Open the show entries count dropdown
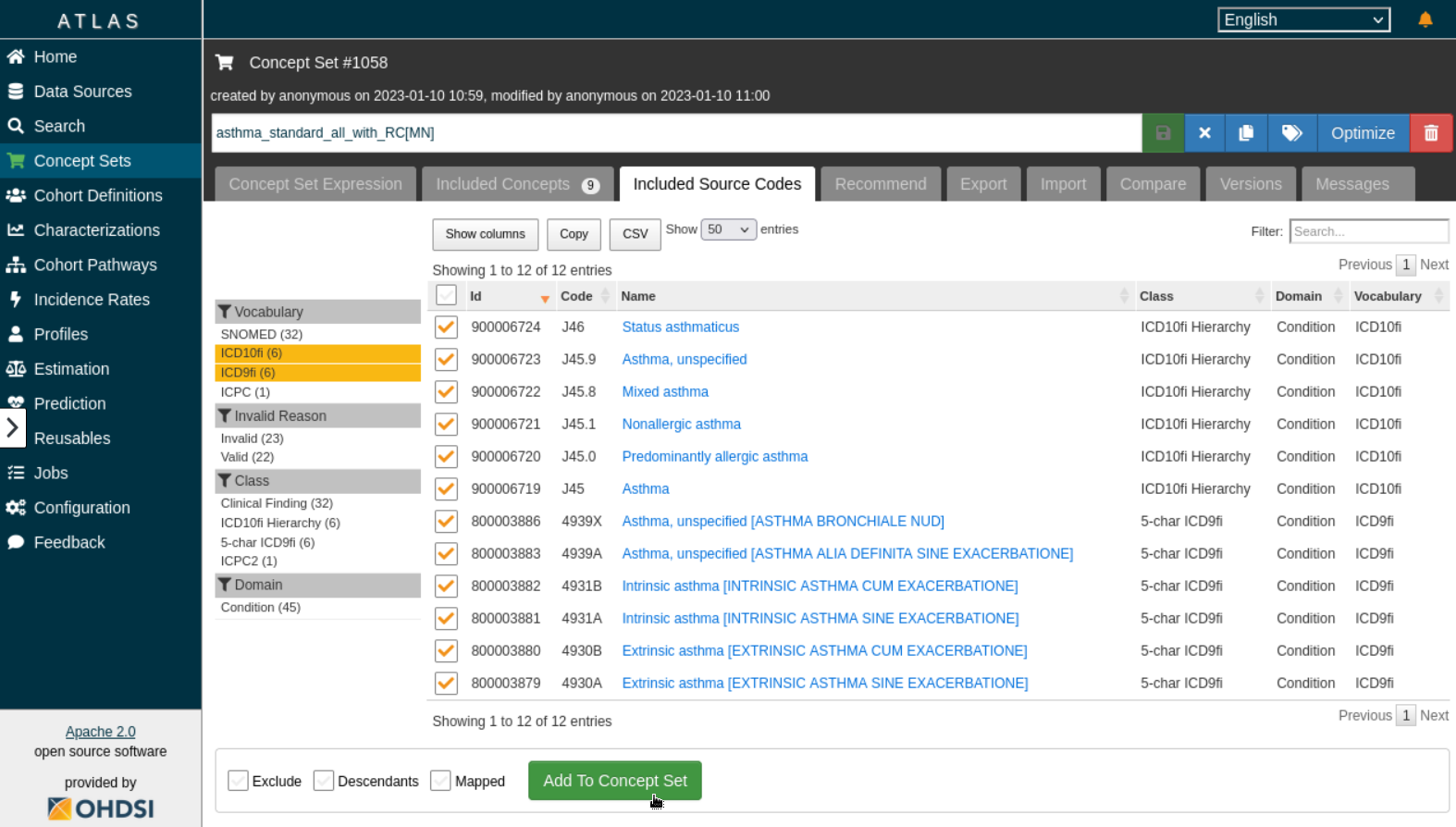This screenshot has height=827, width=1456. click(x=728, y=229)
